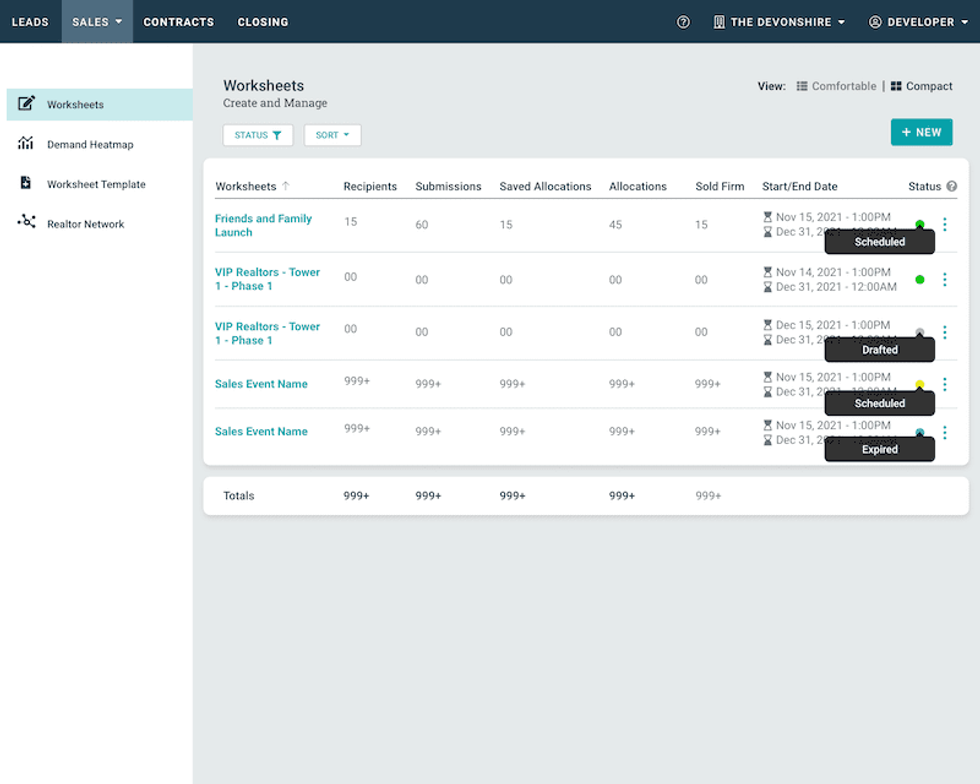980x784 pixels.
Task: Click the green status dot for second row
Action: pos(920,280)
